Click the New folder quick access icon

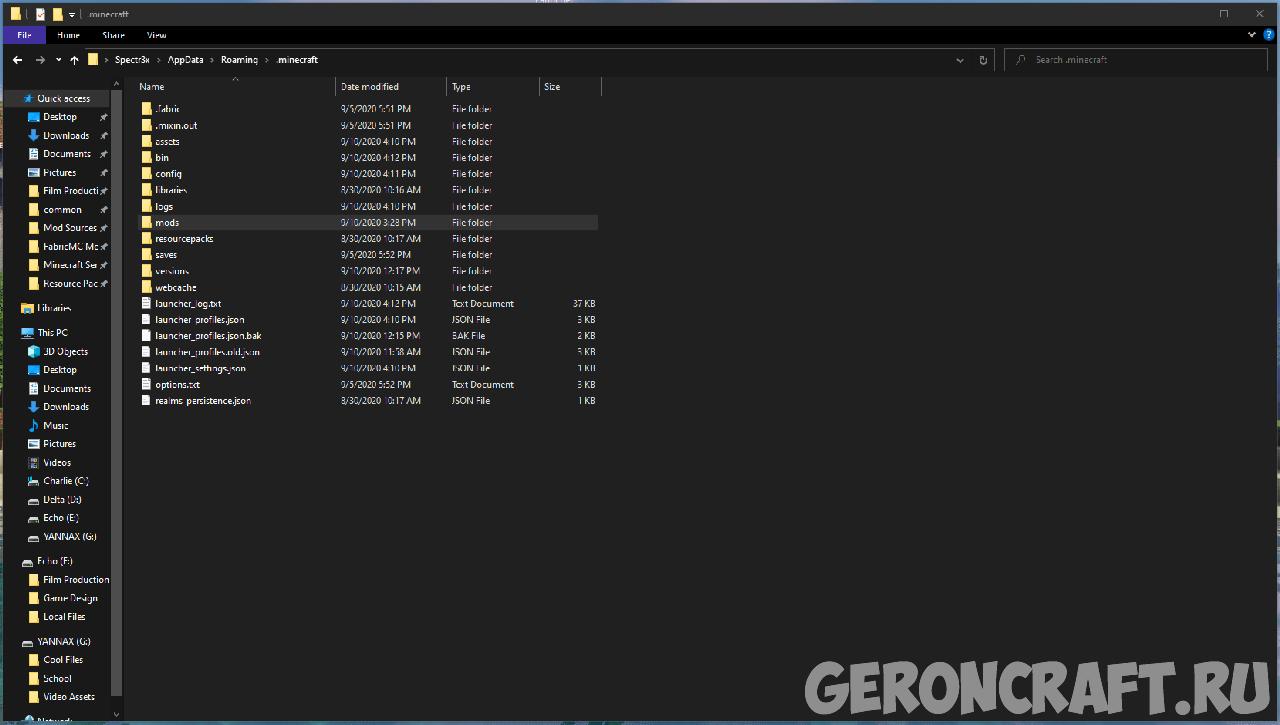57,14
